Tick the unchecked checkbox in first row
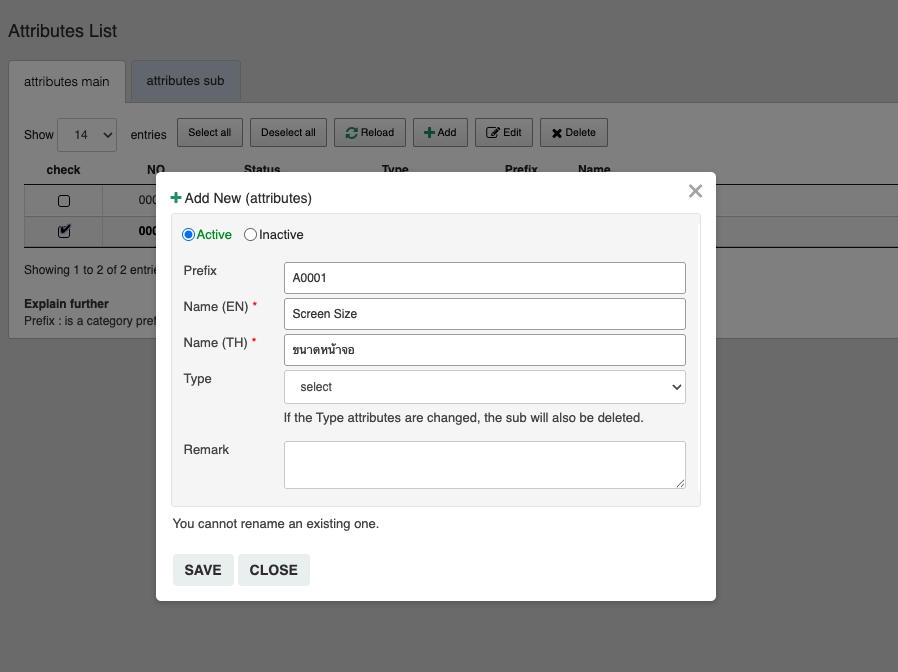Viewport: 898px width, 672px height. (64, 201)
